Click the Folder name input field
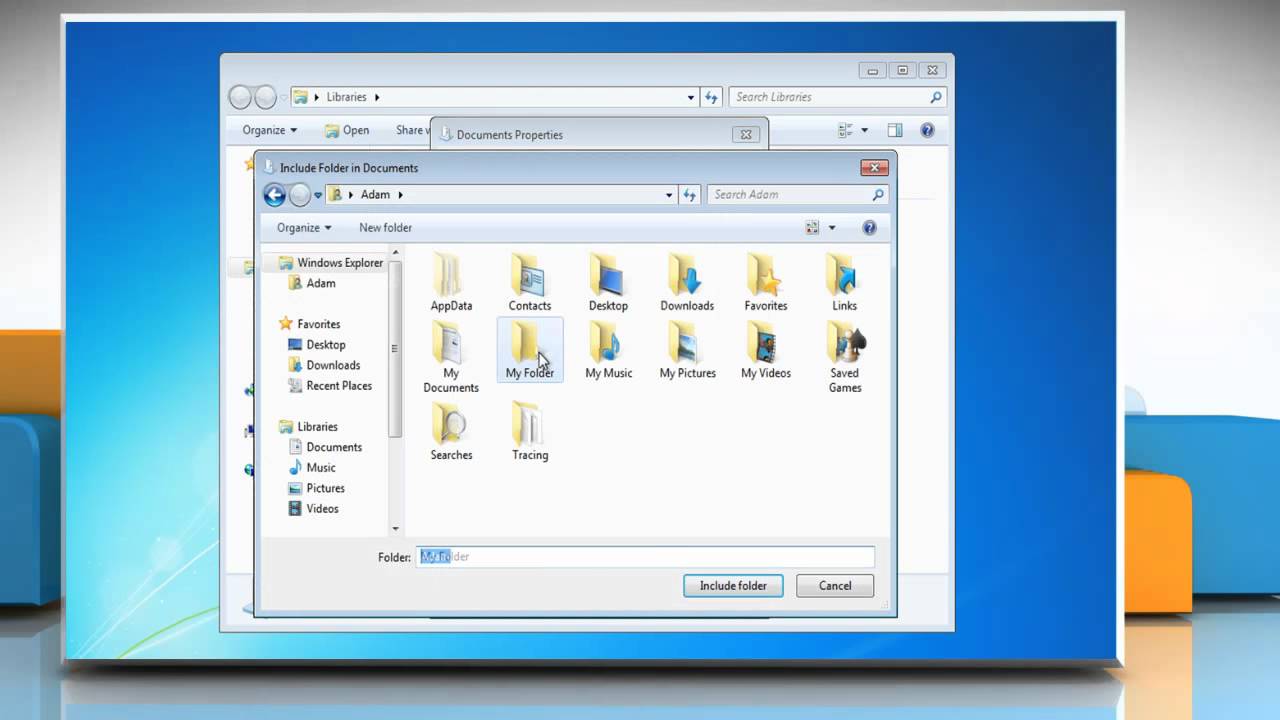The height and width of the screenshot is (720, 1280). [645, 557]
